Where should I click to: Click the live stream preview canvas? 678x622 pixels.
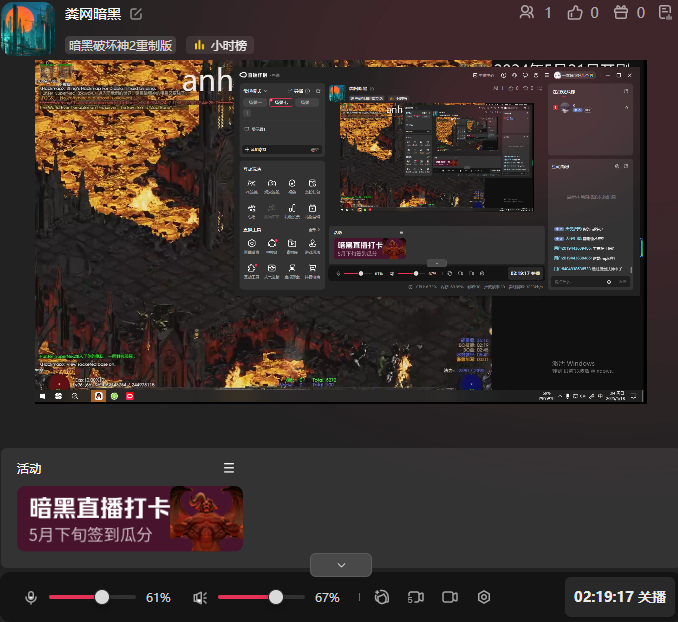click(341, 232)
